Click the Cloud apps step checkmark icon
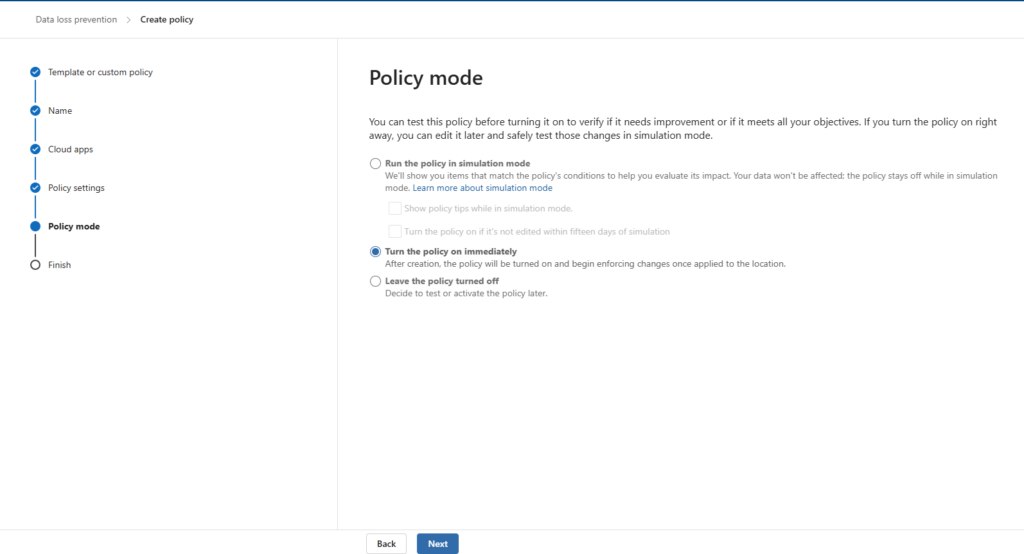This screenshot has height=554, width=1024. coord(35,149)
